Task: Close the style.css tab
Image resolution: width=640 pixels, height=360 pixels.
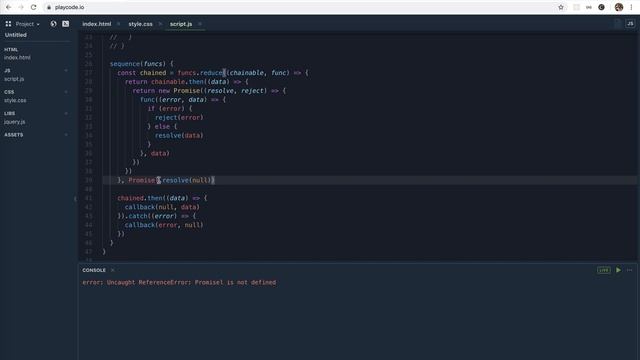Action: (160, 24)
